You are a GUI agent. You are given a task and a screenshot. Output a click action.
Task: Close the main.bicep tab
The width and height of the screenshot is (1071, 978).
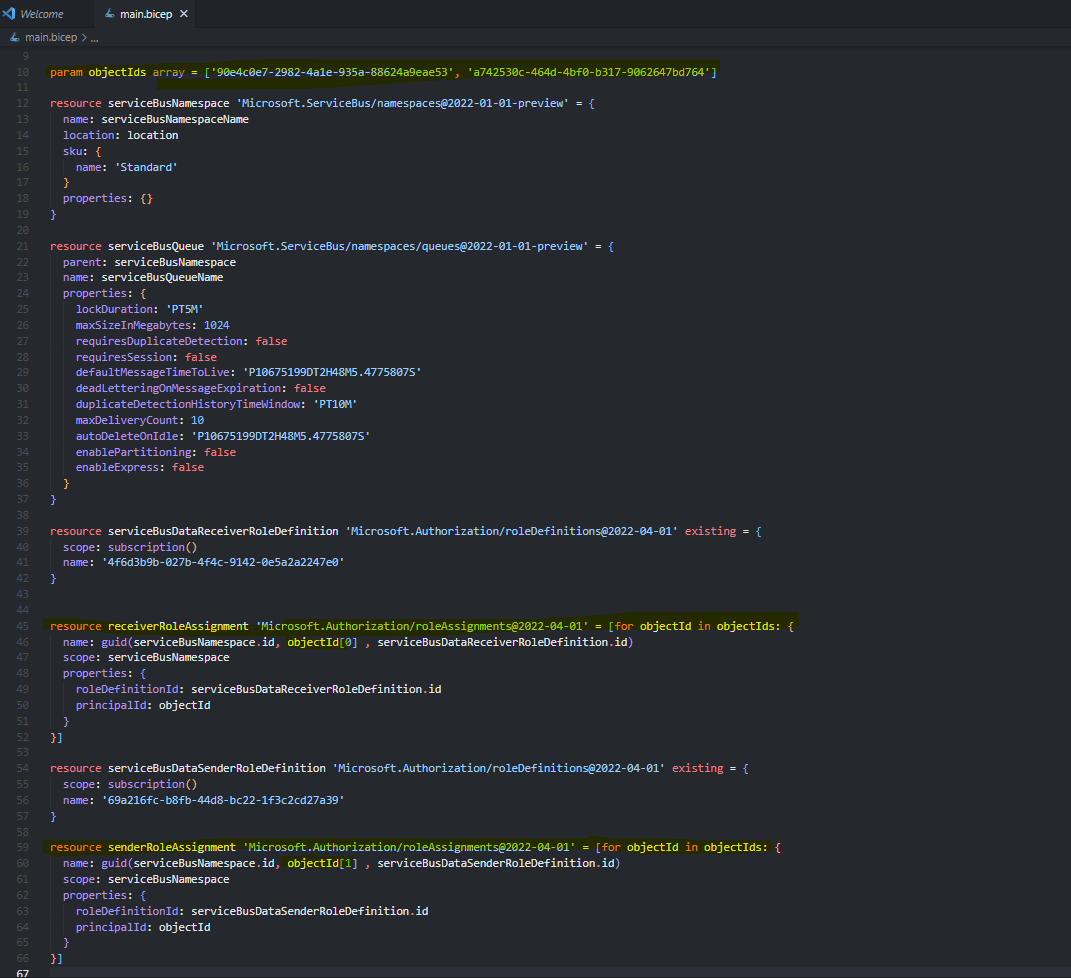point(184,14)
